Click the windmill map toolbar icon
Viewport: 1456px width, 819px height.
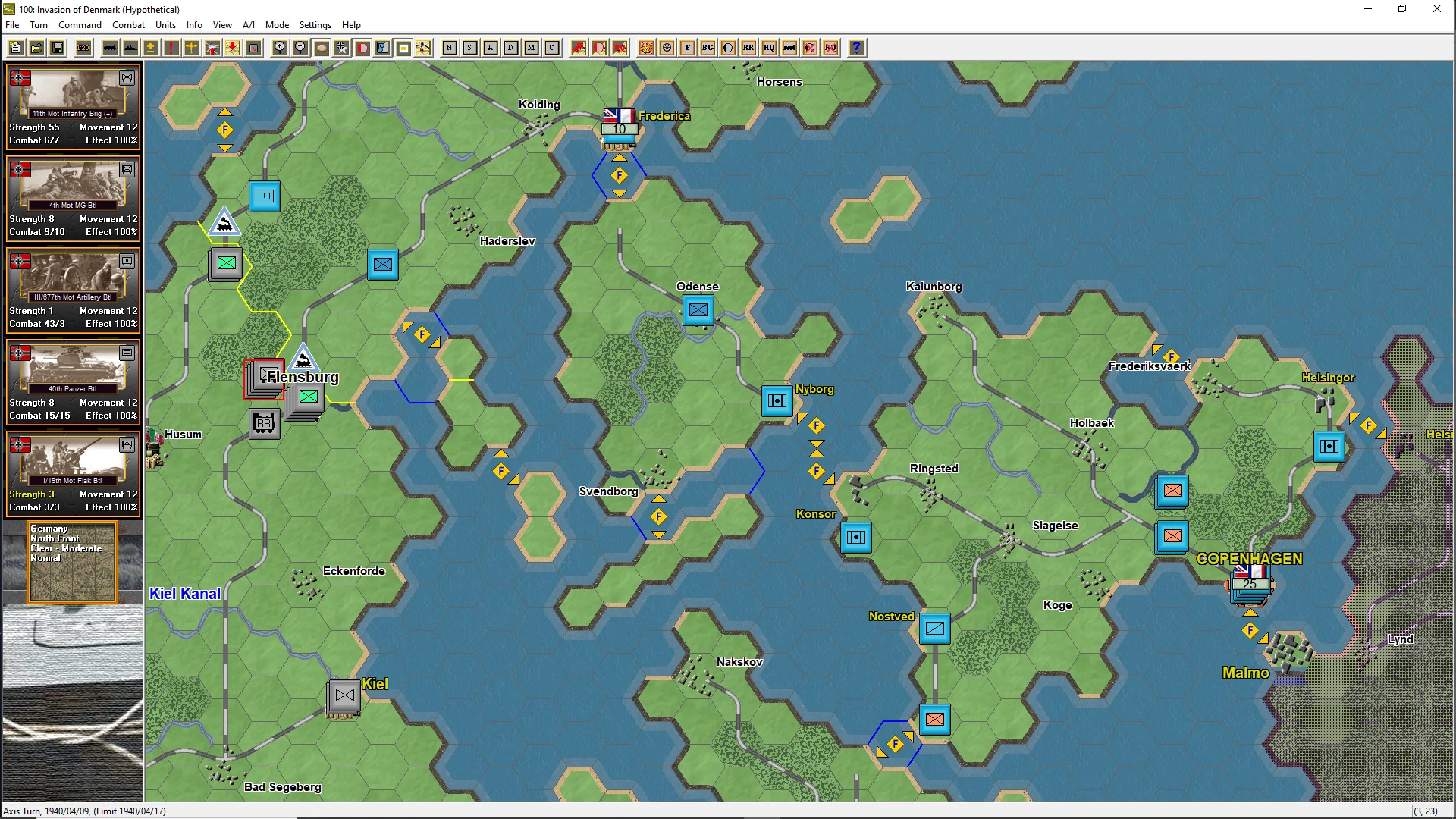pyautogui.click(x=424, y=48)
